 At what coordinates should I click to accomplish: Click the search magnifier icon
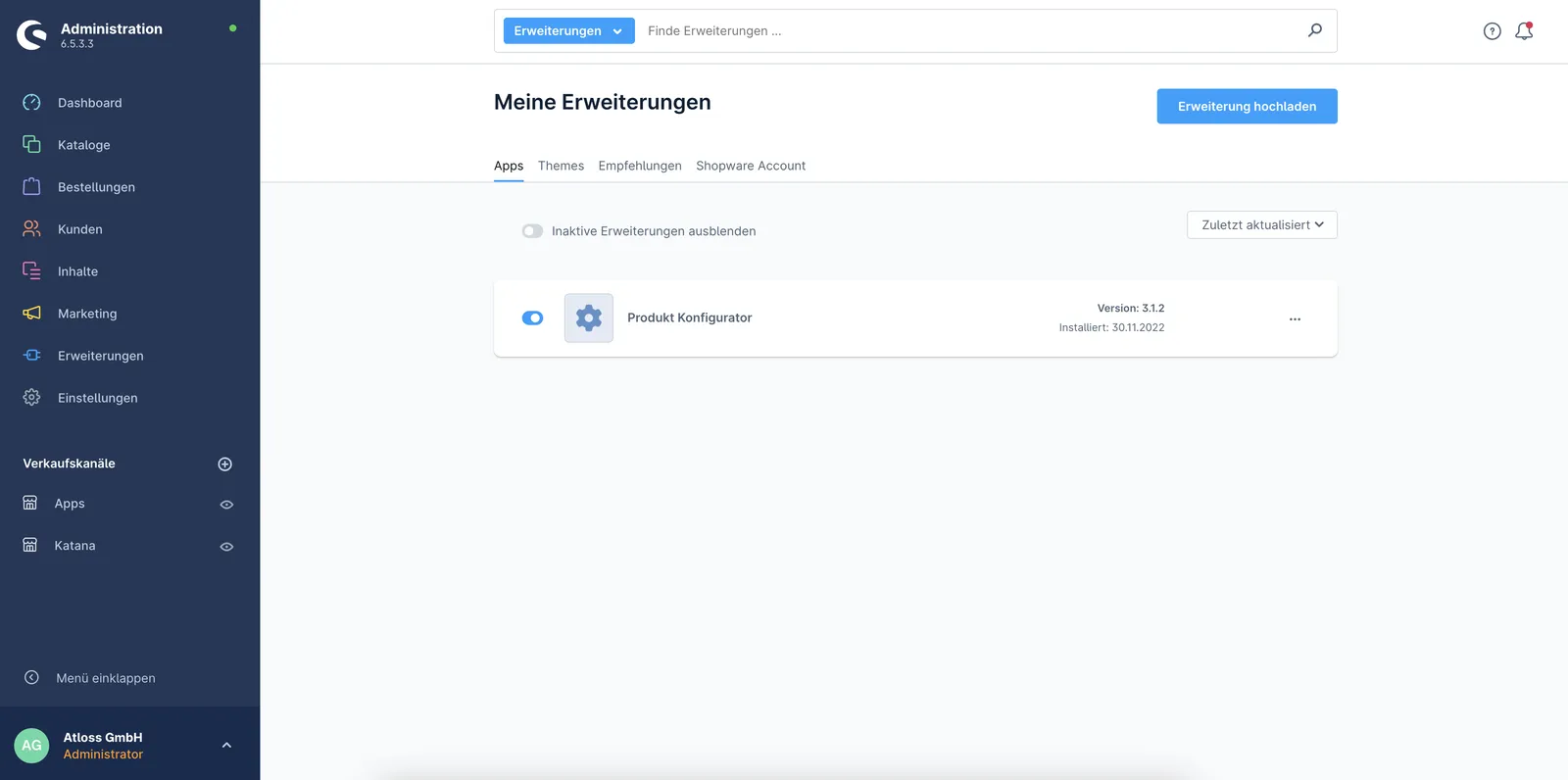1315,30
